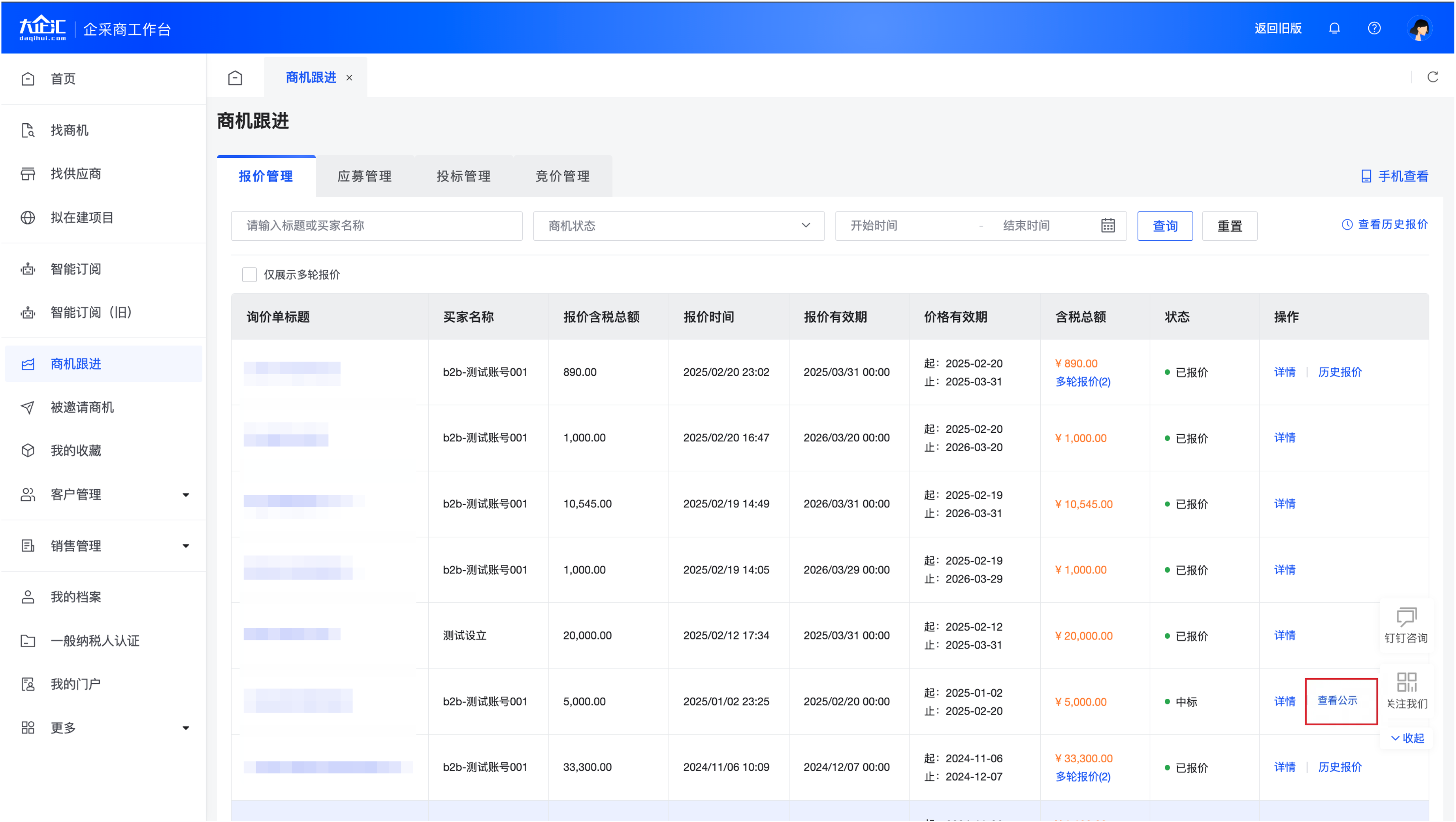
Task: Click the 大企汇 logo
Action: tap(42, 28)
